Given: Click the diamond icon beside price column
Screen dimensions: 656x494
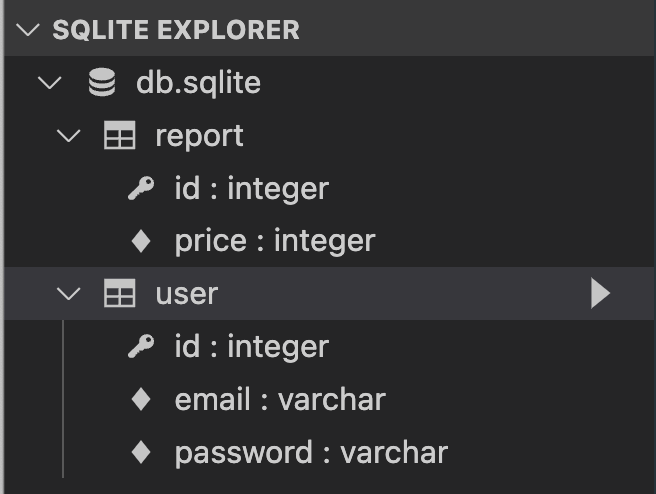Looking at the screenshot, I should coord(141,241).
